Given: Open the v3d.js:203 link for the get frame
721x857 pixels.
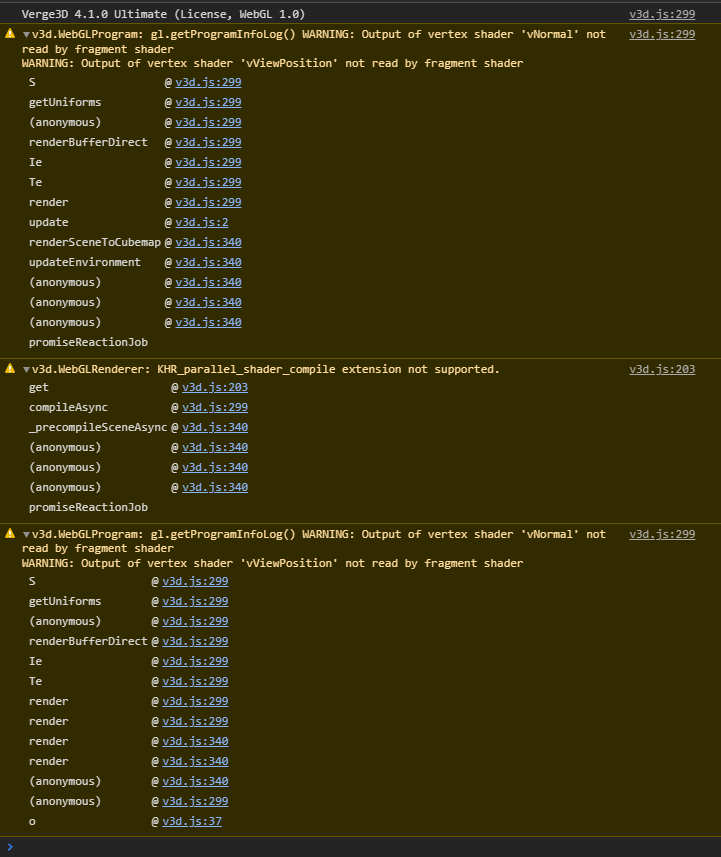Looking at the screenshot, I should coord(215,388).
